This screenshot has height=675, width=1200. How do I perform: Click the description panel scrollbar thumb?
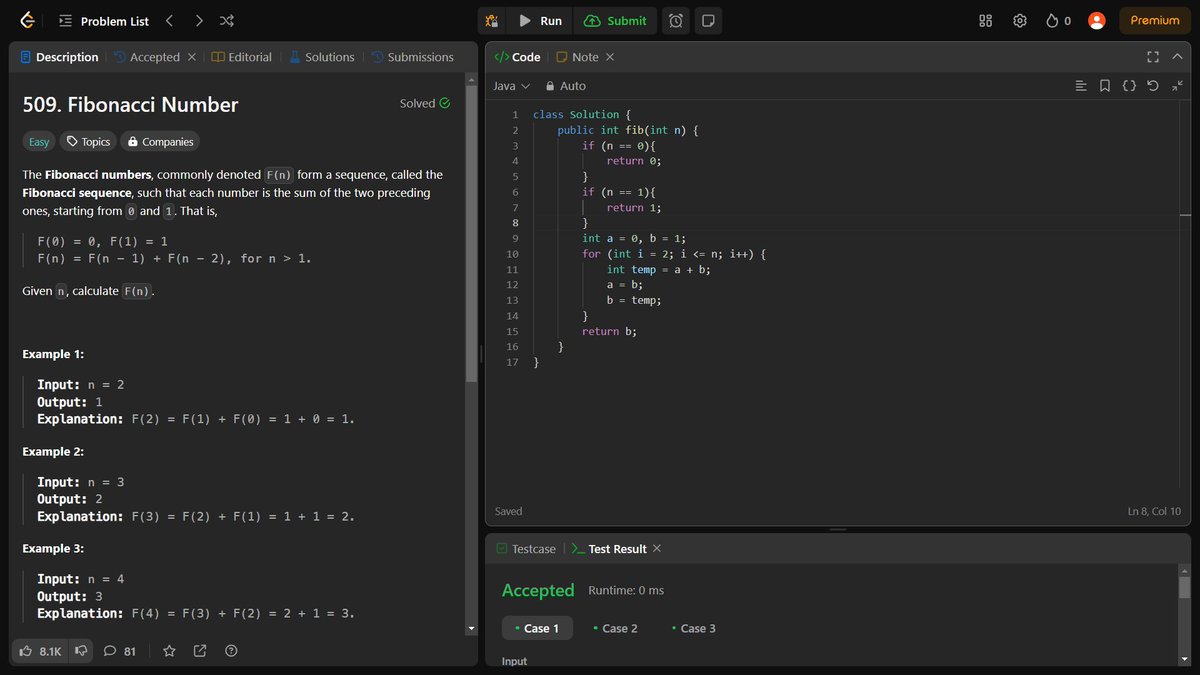click(472, 235)
